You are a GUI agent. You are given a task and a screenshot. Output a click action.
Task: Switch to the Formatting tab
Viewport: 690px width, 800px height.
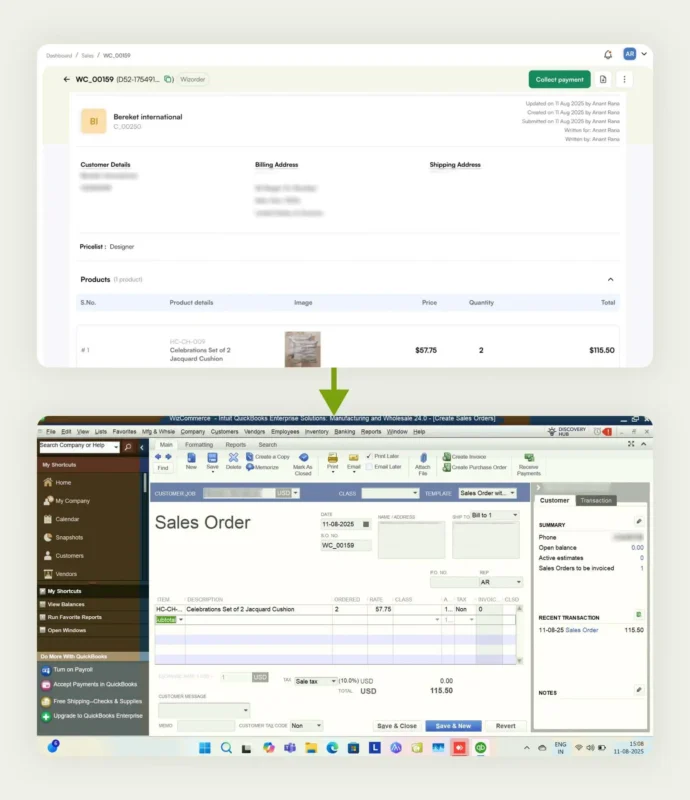199,444
